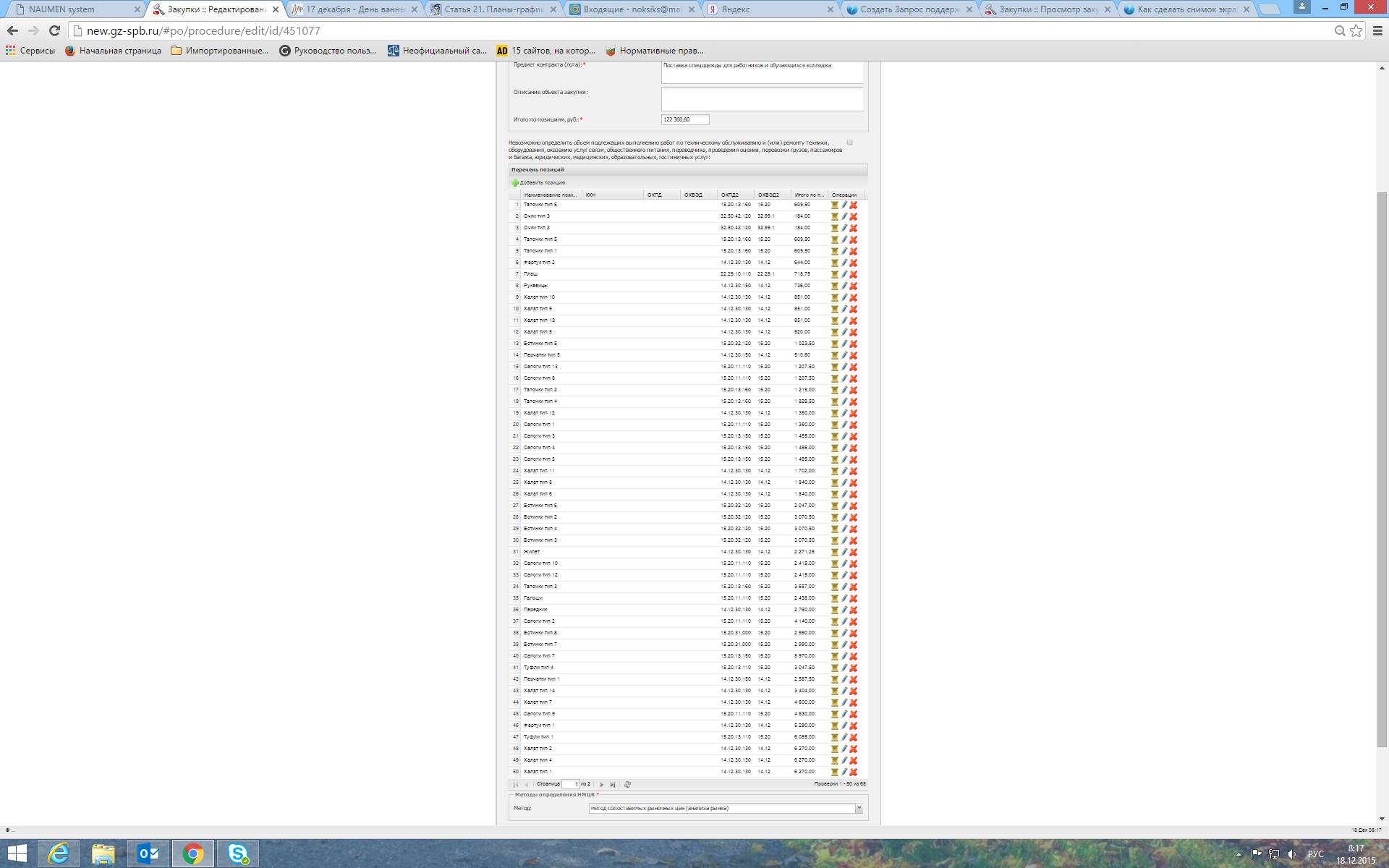Delete the Галоши row with red X
The height and width of the screenshot is (868, 1389).
(x=854, y=598)
